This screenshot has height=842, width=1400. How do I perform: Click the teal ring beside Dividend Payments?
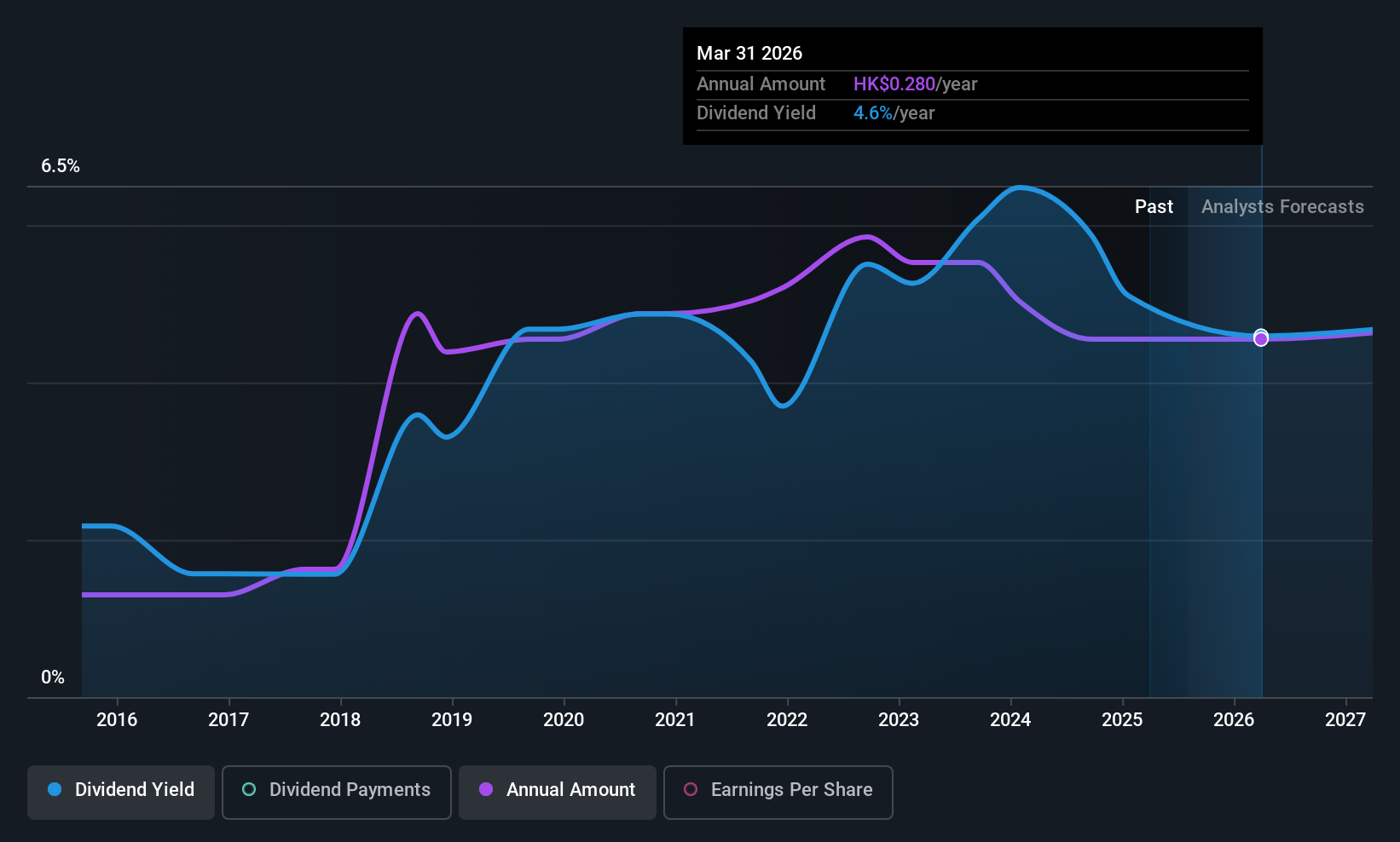[249, 790]
